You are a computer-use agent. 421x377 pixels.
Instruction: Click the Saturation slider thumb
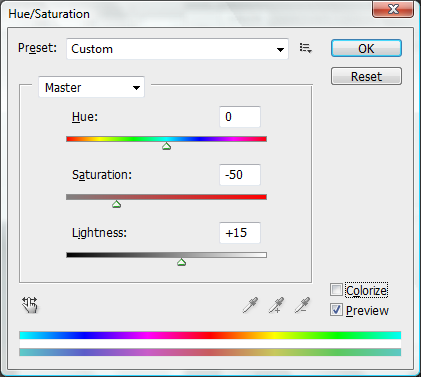click(x=116, y=204)
